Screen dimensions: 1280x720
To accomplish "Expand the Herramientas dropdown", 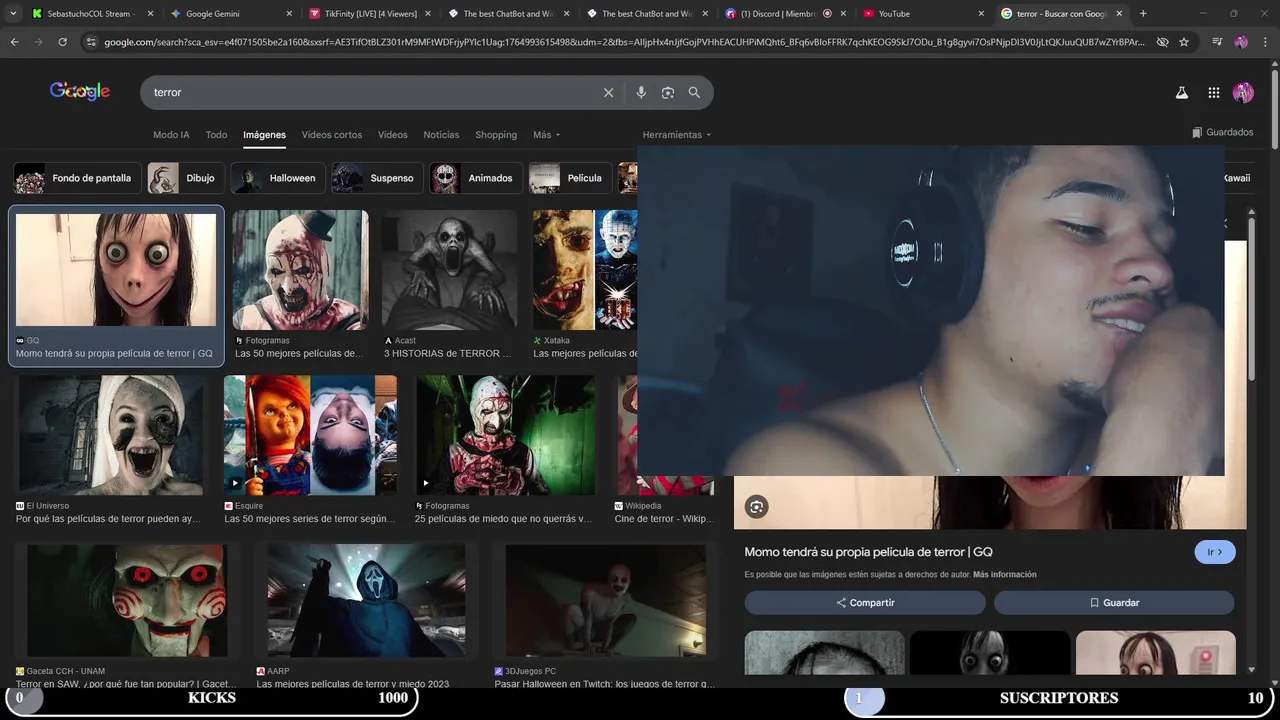I will 677,135.
